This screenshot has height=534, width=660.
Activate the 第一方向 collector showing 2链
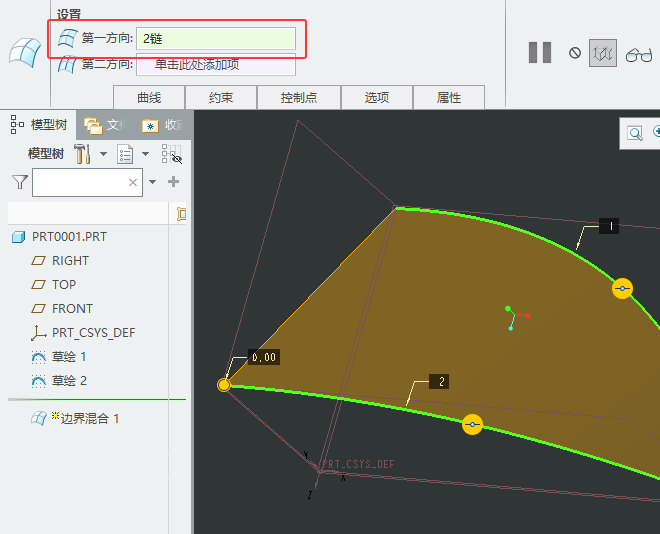(216, 39)
